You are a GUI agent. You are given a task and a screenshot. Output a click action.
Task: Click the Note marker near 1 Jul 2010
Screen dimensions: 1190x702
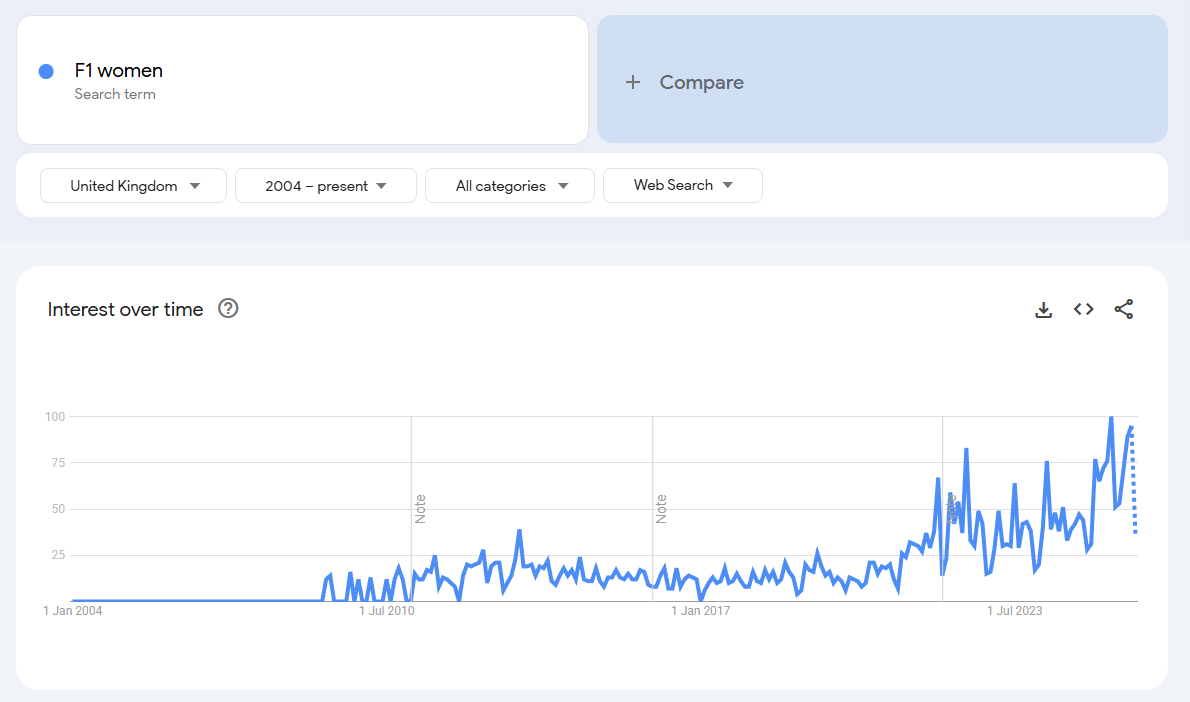click(420, 509)
